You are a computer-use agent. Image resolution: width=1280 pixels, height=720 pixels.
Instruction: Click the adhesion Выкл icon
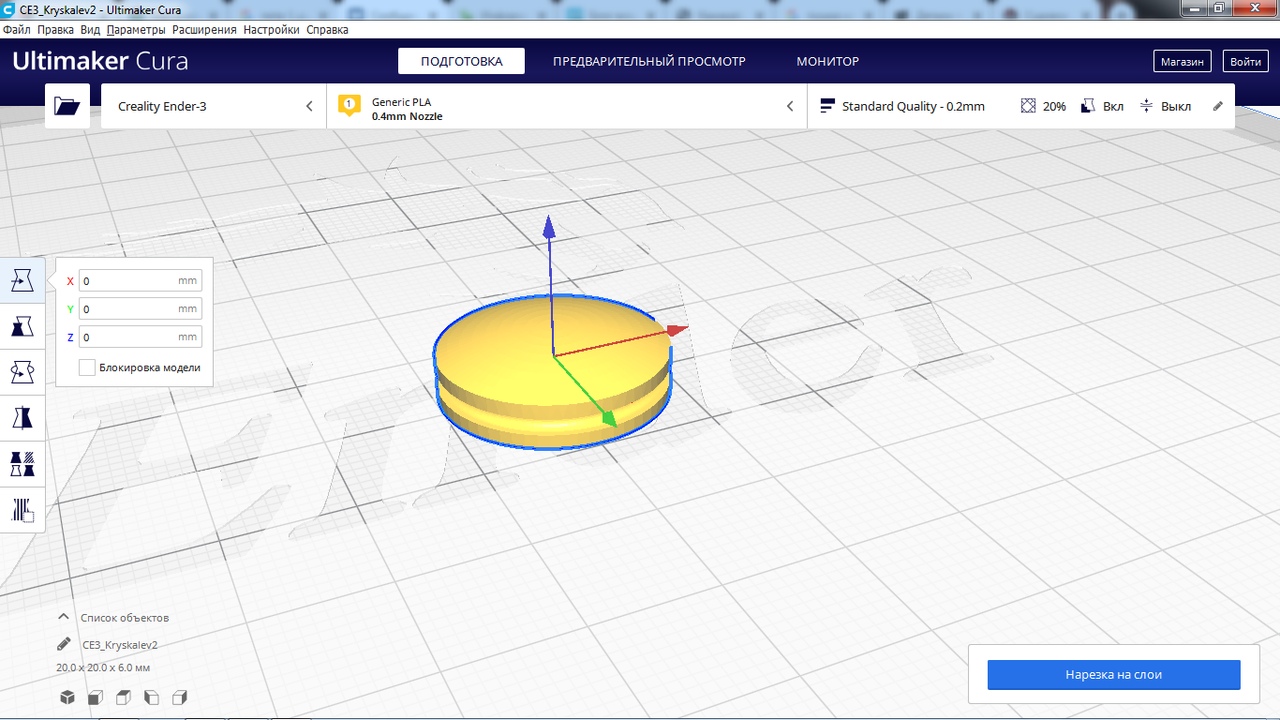(1146, 106)
